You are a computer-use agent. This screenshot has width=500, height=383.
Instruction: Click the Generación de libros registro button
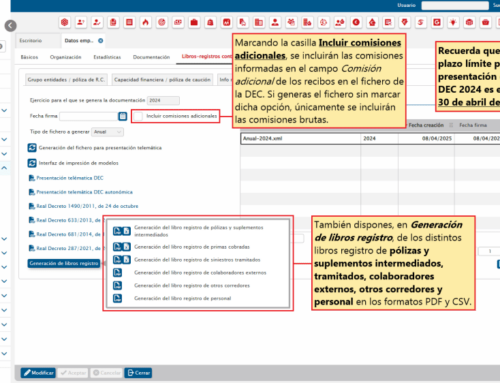tap(64, 263)
